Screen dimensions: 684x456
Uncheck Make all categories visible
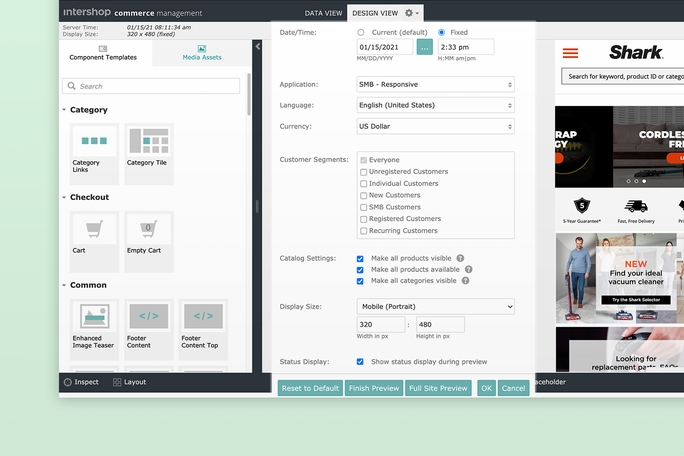[x=360, y=281]
